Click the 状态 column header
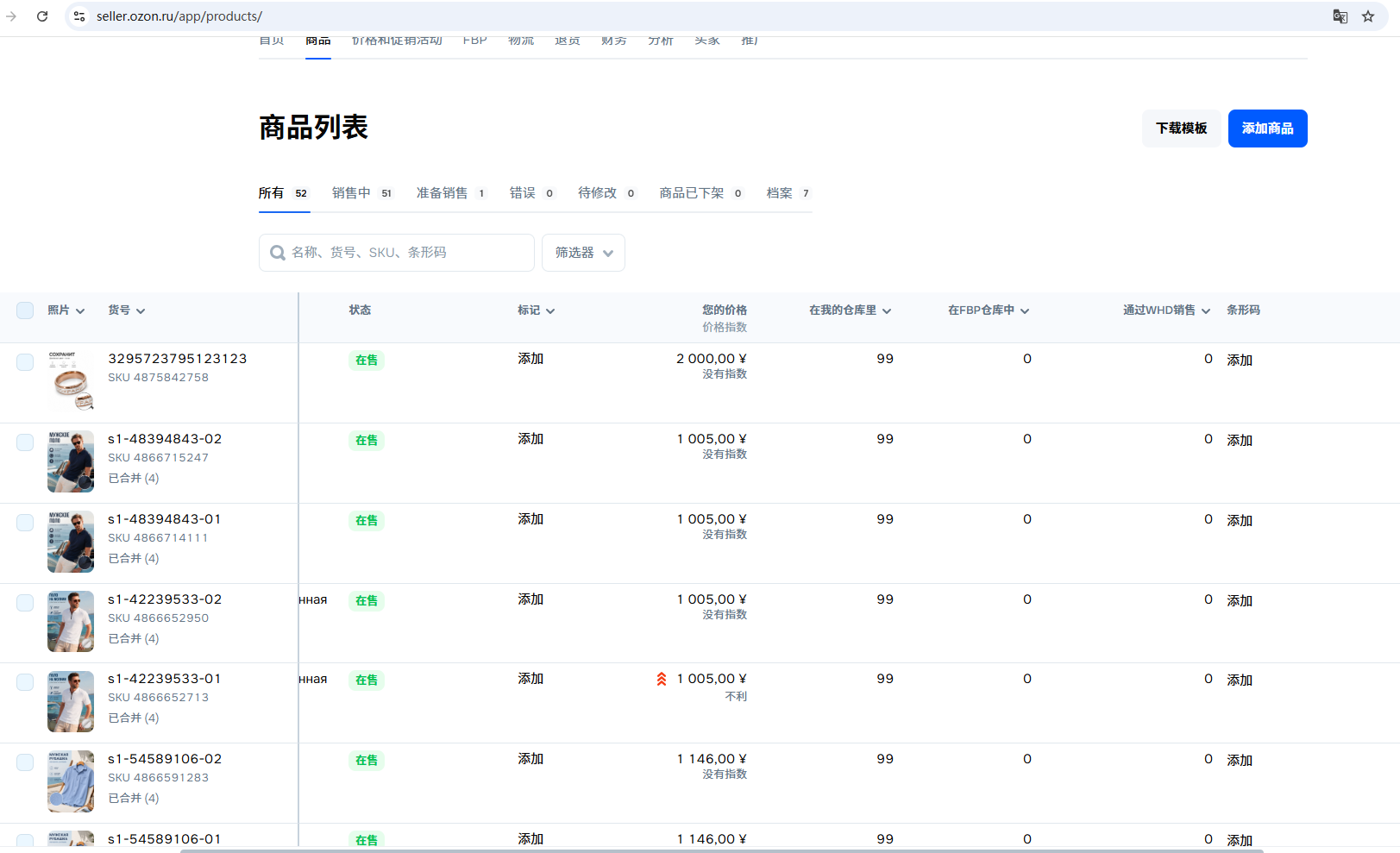 (360, 310)
